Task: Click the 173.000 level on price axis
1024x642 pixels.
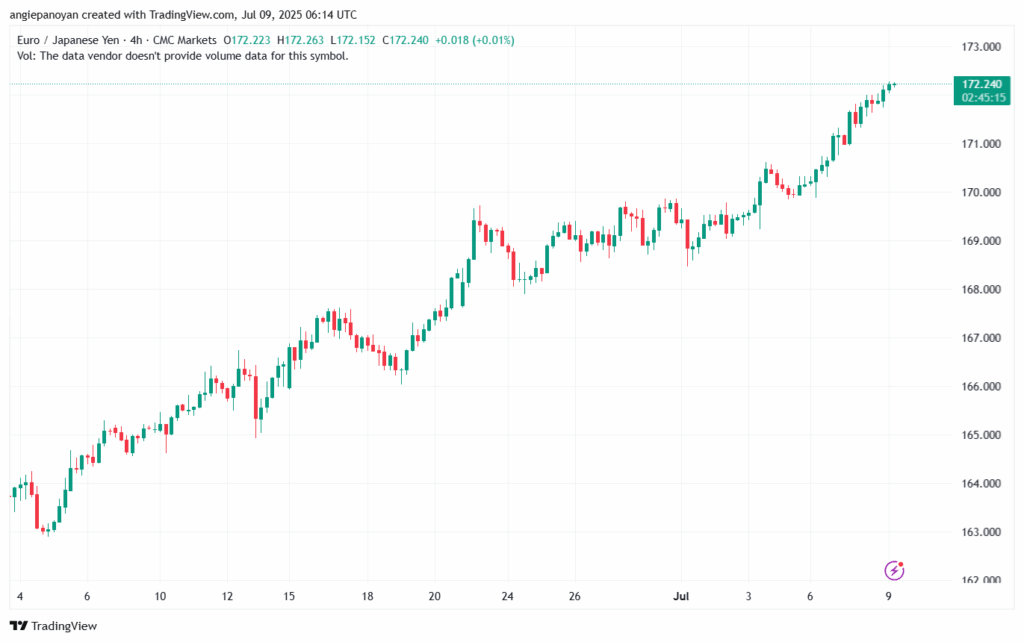Action: pos(978,47)
